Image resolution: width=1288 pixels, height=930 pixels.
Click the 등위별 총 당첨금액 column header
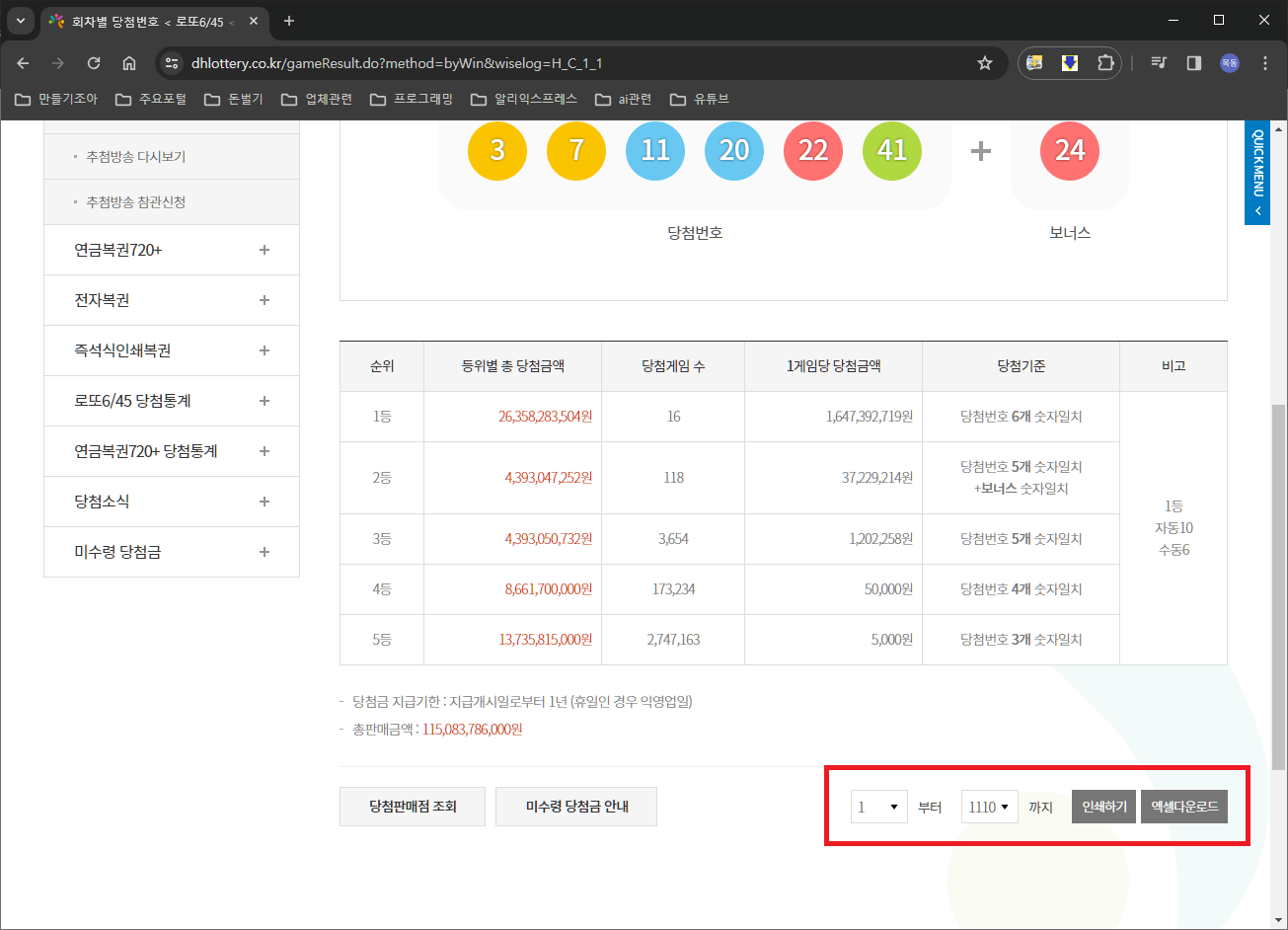coord(513,366)
